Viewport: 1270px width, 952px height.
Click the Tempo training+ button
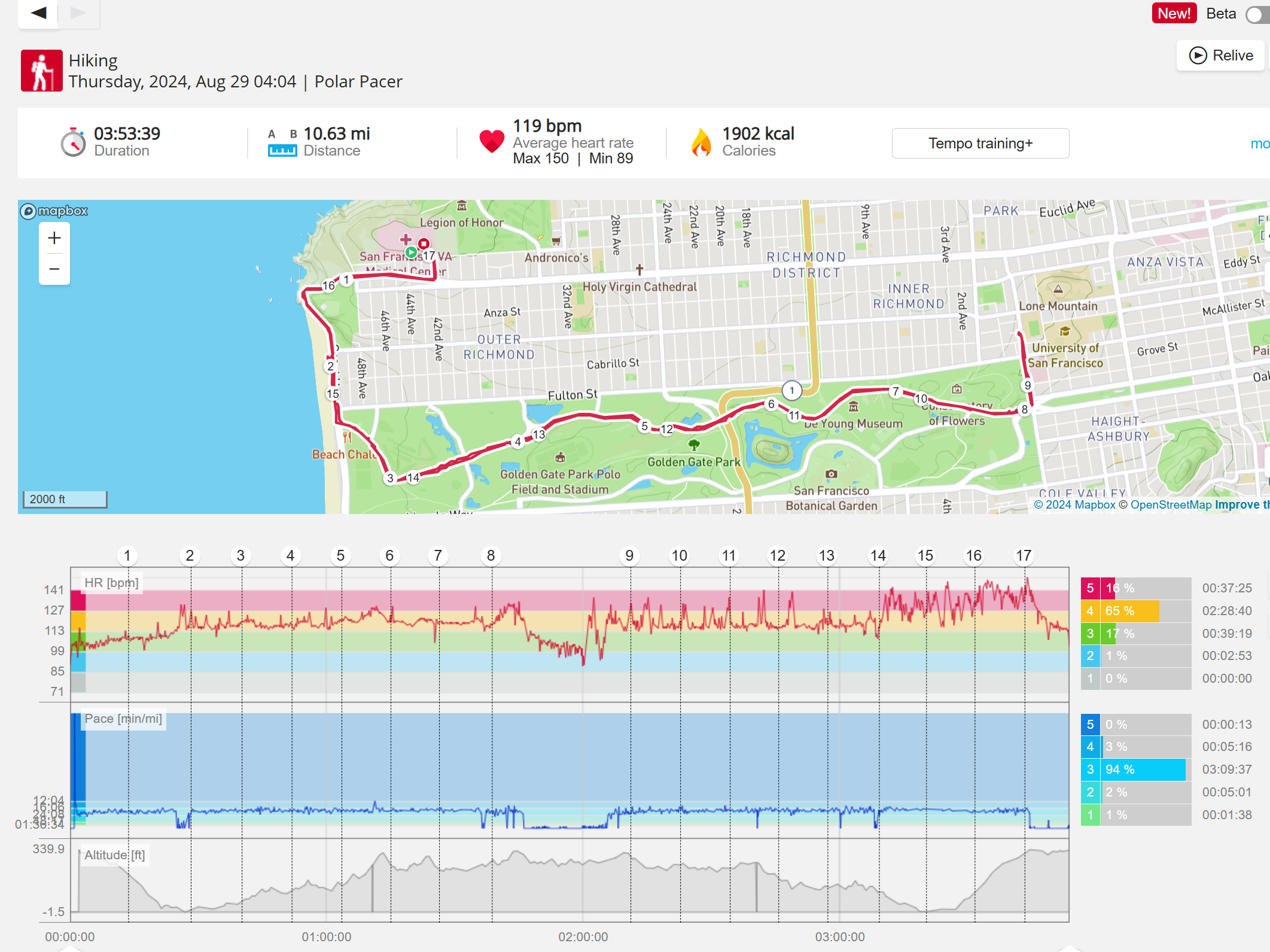click(x=980, y=144)
